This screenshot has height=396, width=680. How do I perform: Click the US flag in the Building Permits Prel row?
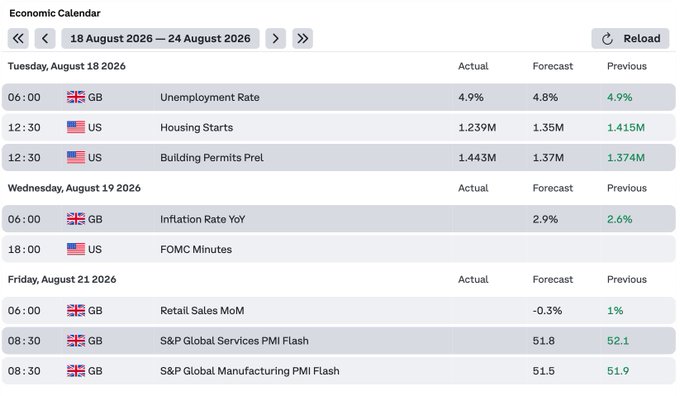point(76,157)
